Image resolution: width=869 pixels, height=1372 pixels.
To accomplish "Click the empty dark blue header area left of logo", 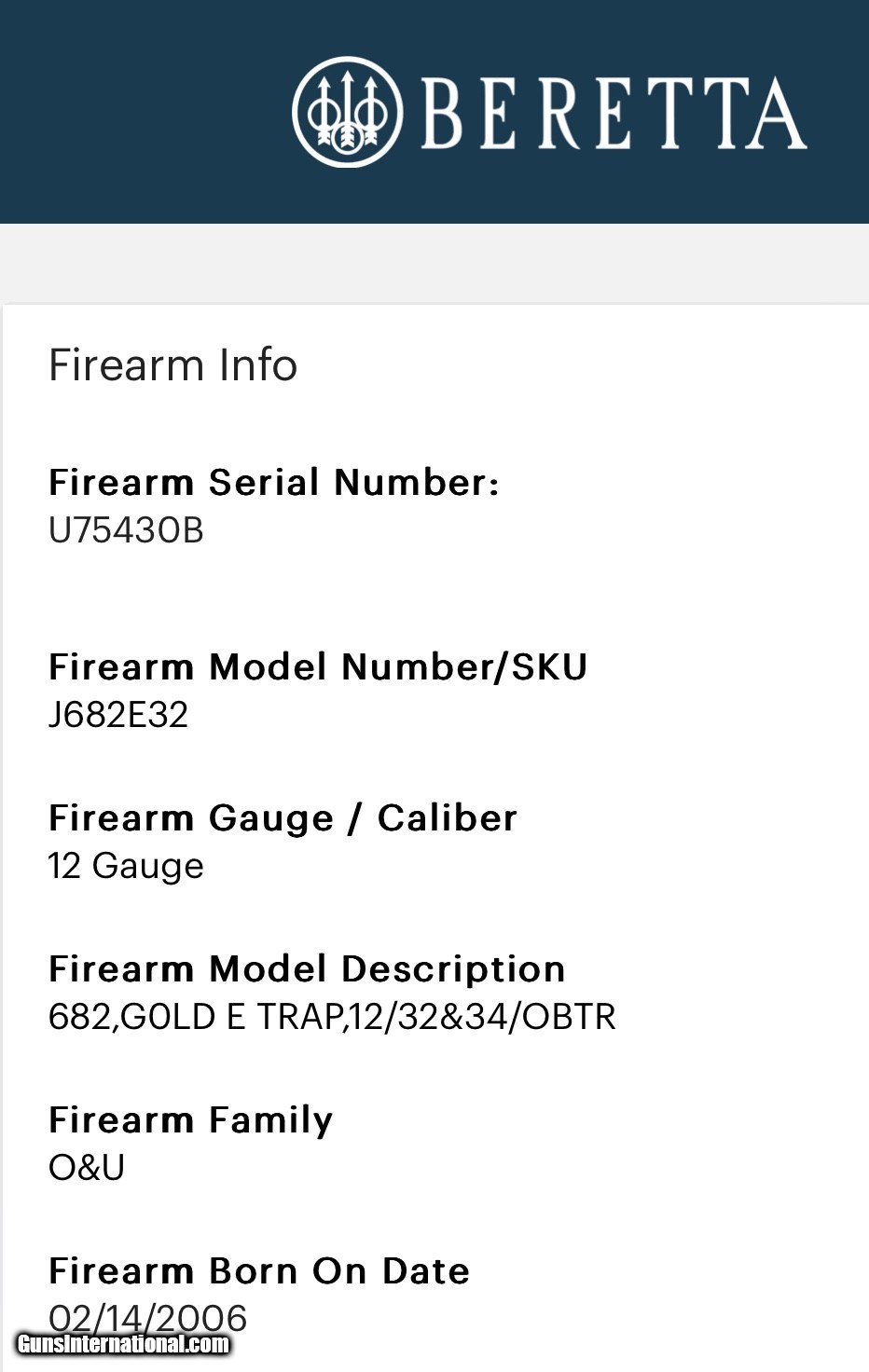I will 140,112.
